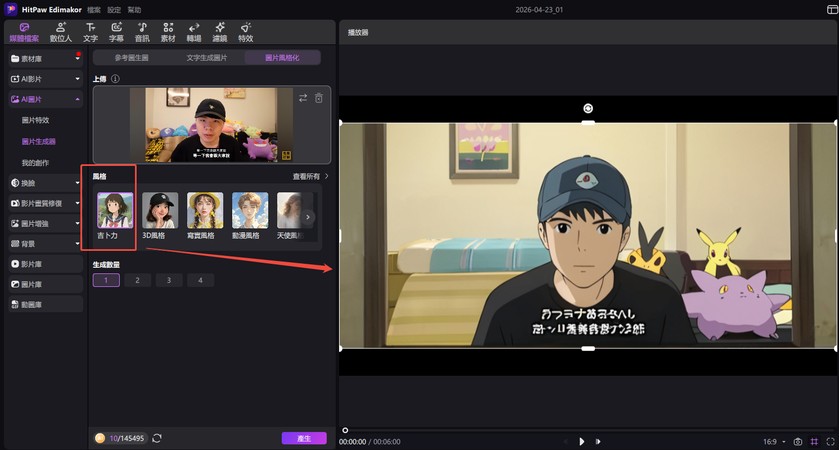
Task: Open the 16:9 aspect ratio dropdown
Action: (x=774, y=441)
